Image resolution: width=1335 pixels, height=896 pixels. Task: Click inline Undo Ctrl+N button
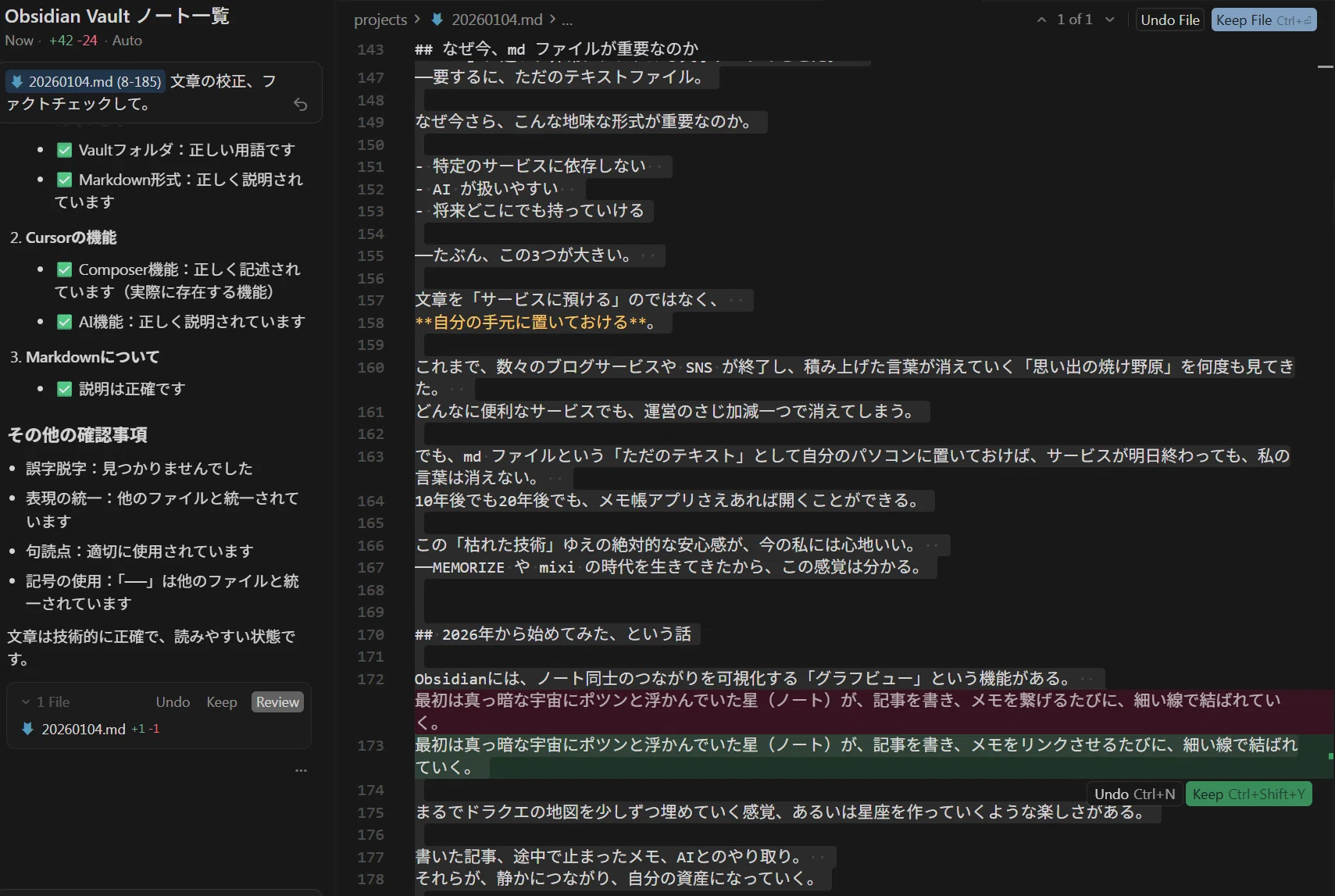pyautogui.click(x=1134, y=794)
